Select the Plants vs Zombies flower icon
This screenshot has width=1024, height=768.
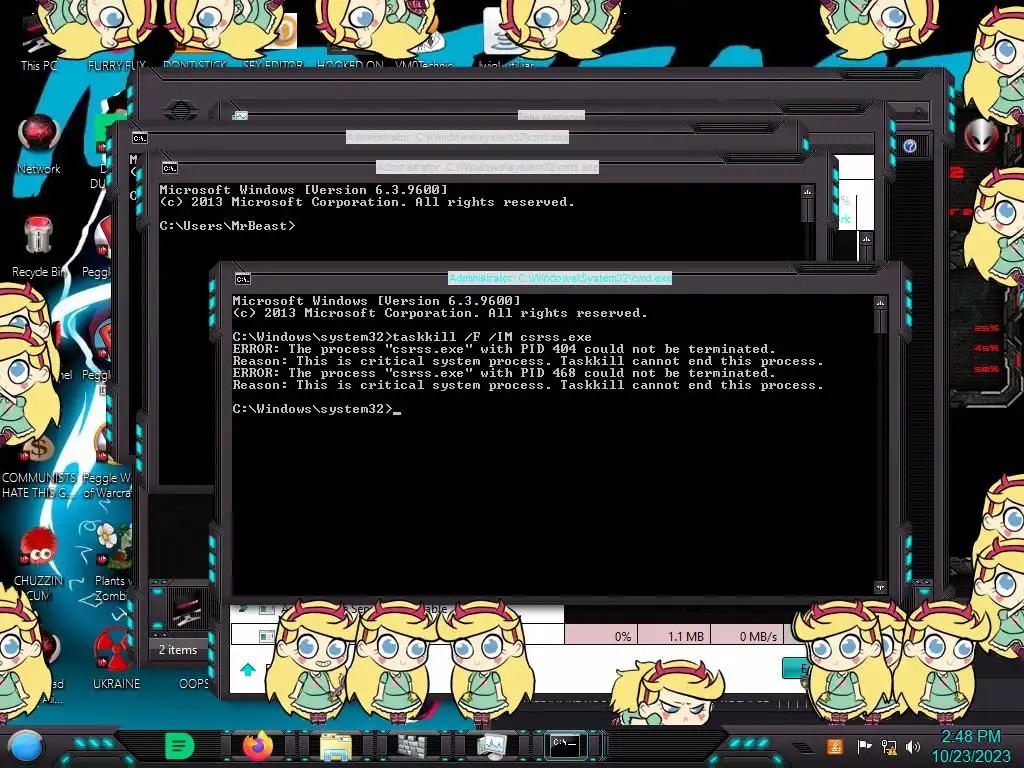pos(112,560)
